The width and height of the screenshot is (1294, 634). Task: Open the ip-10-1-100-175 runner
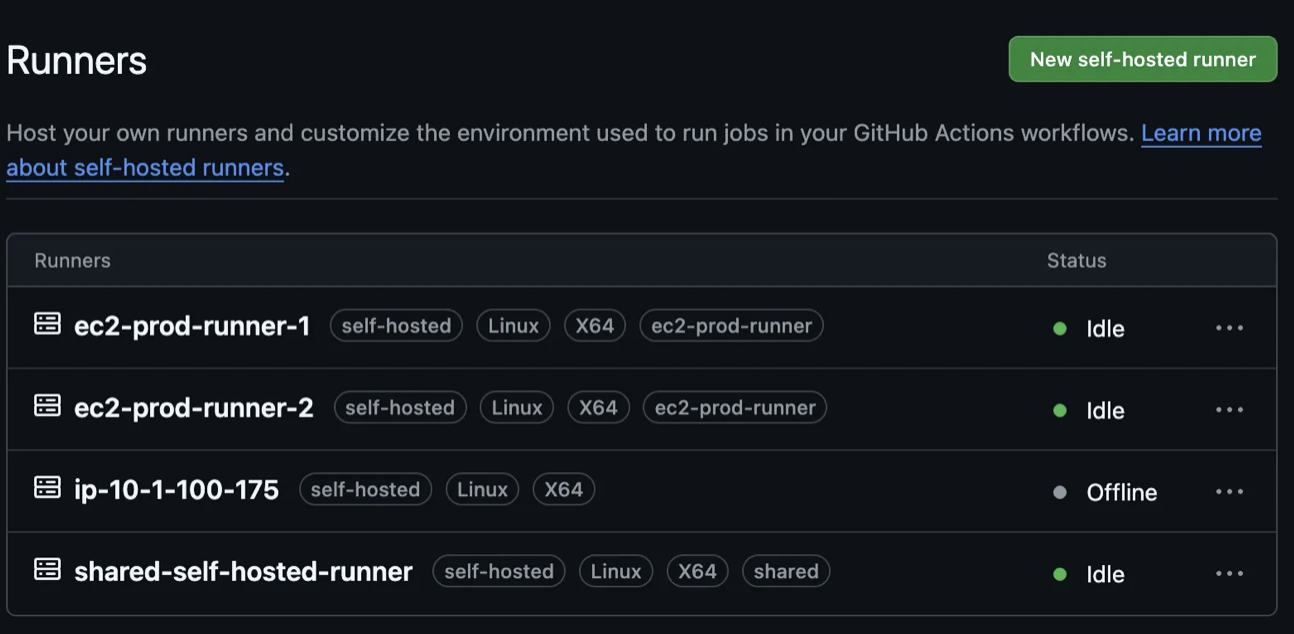tap(176, 490)
